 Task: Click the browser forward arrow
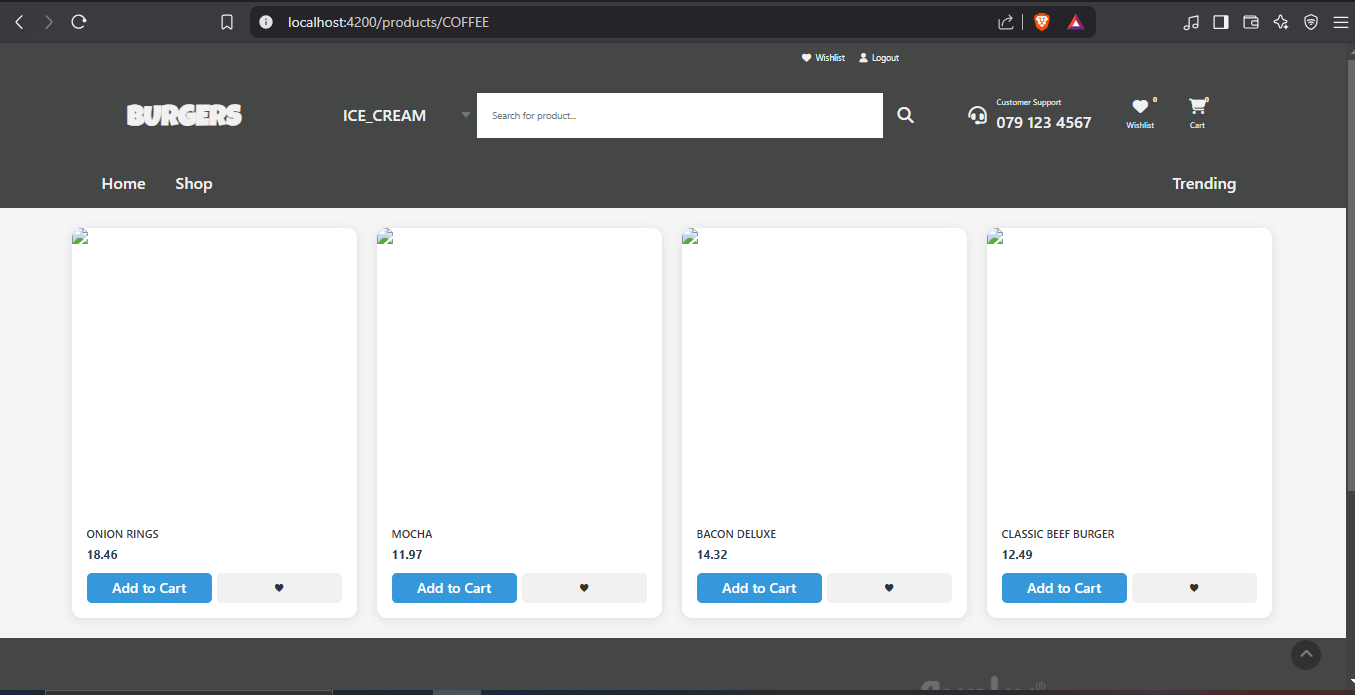coord(48,22)
